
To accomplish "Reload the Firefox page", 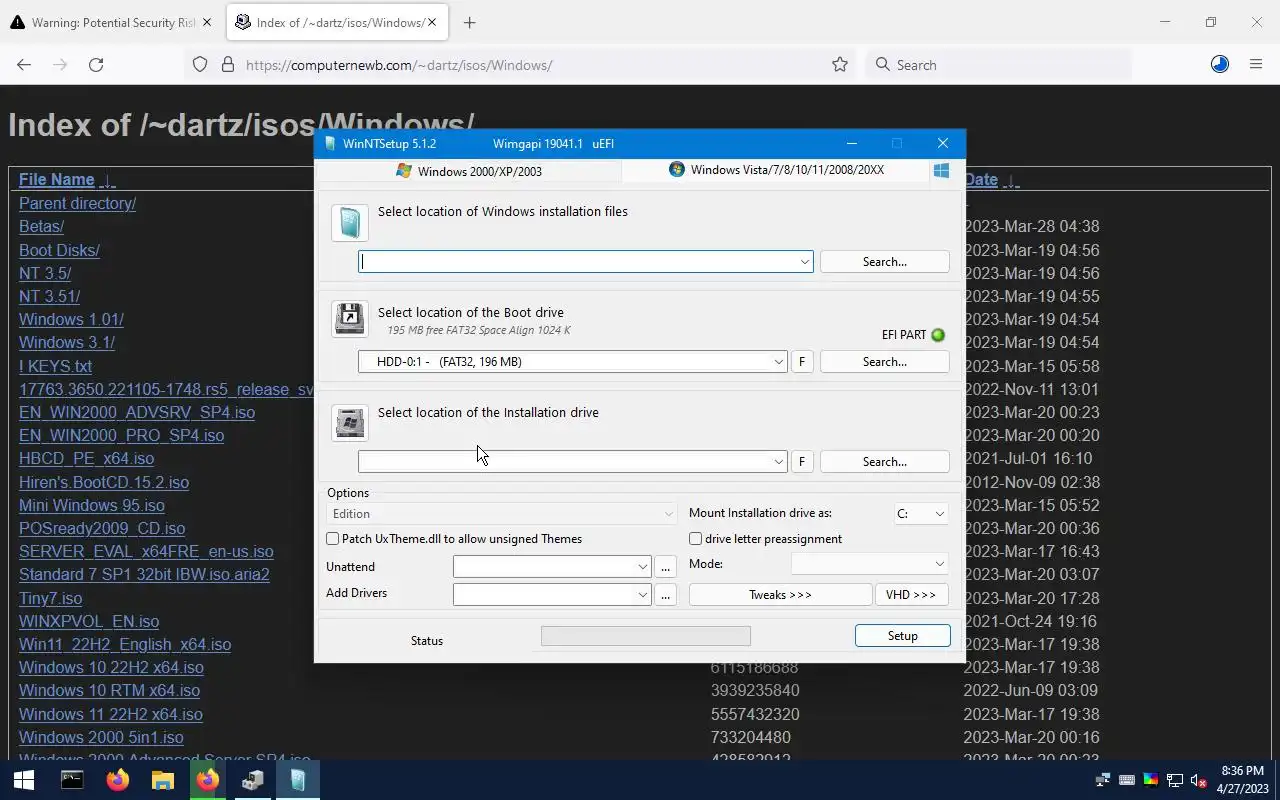I will pos(96,65).
